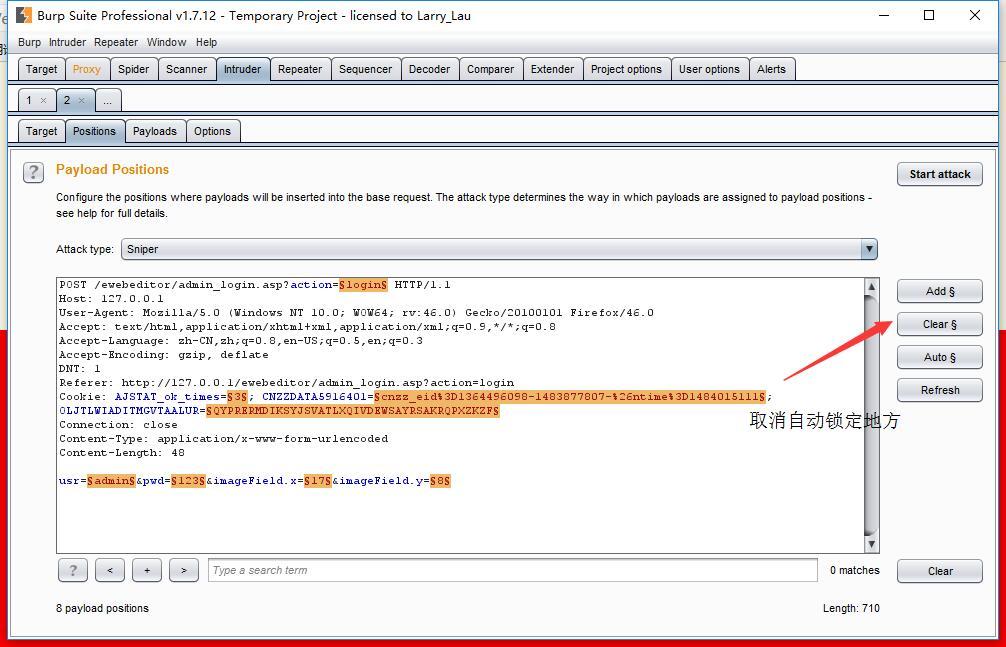Click the §admin§ payload position
Screen dimensions: 1006x647
(x=111, y=481)
